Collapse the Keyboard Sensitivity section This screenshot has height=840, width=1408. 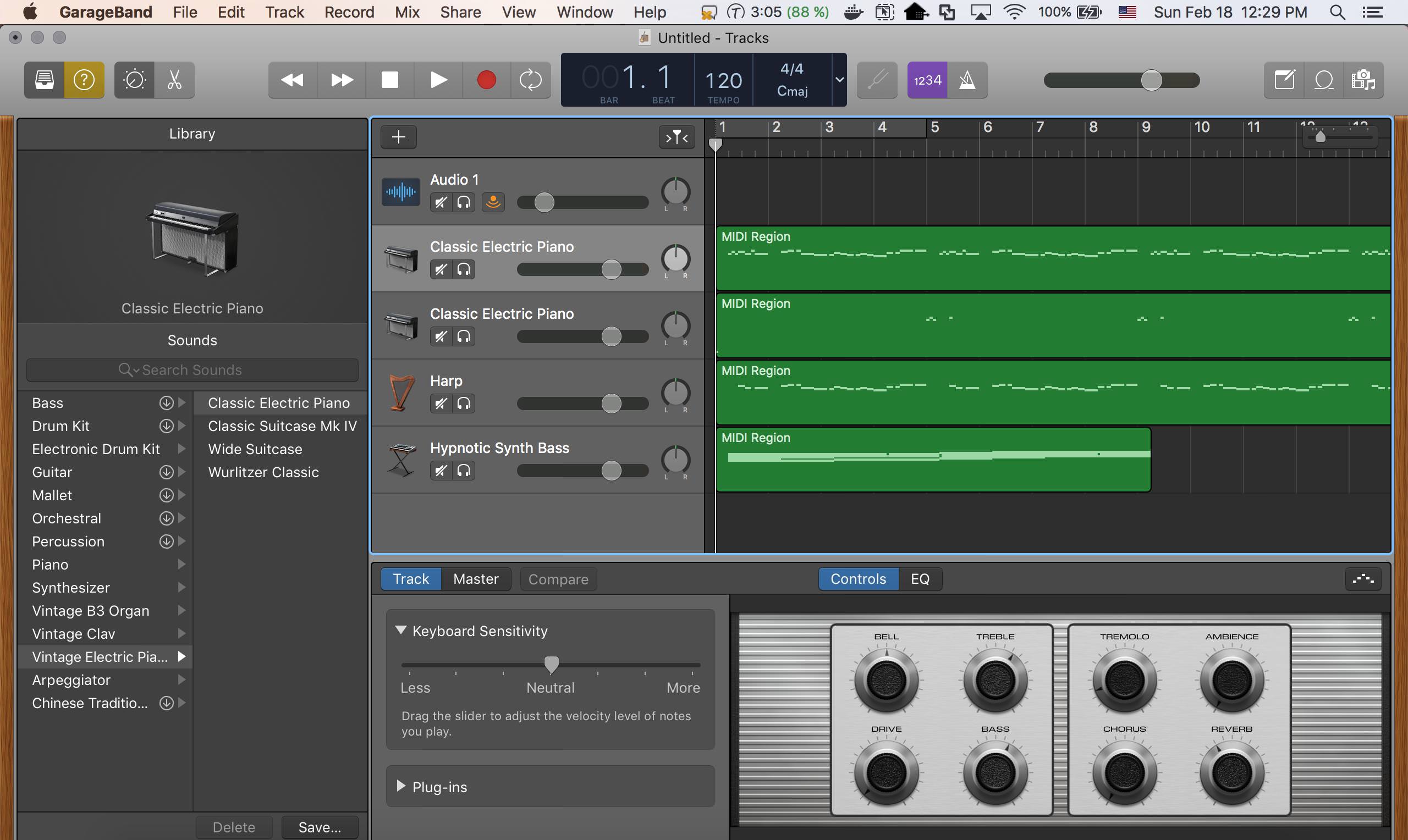point(401,631)
